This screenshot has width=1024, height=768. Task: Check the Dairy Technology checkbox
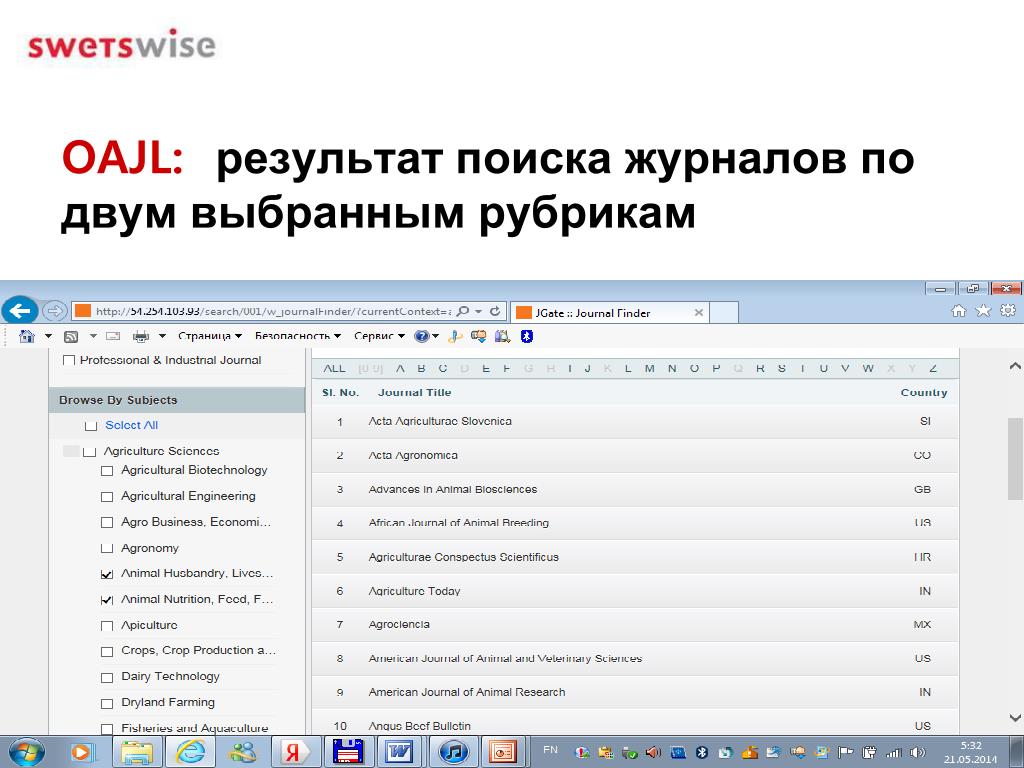(107, 677)
